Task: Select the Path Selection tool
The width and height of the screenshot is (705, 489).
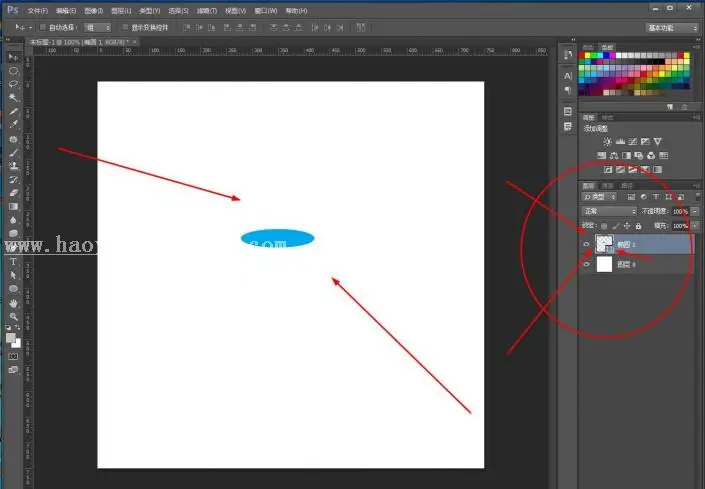Action: pos(13,275)
